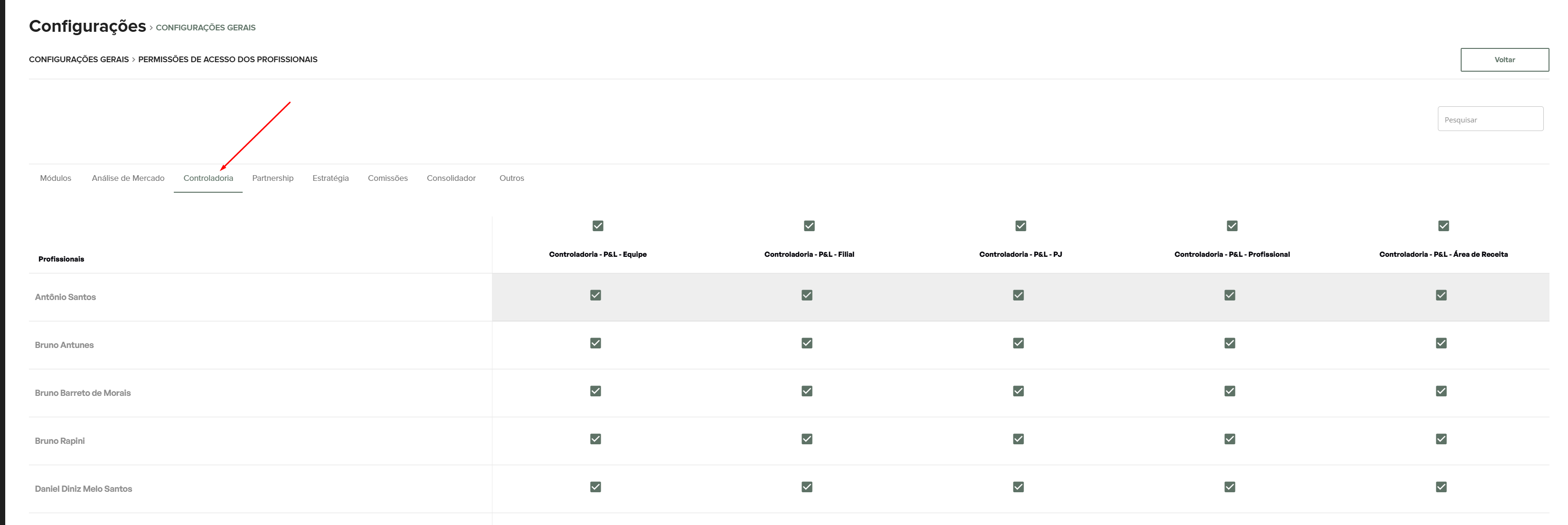Toggle select-all checkbox for P&L - Filial column
Viewport: 1568px width, 525px height.
[x=809, y=225]
